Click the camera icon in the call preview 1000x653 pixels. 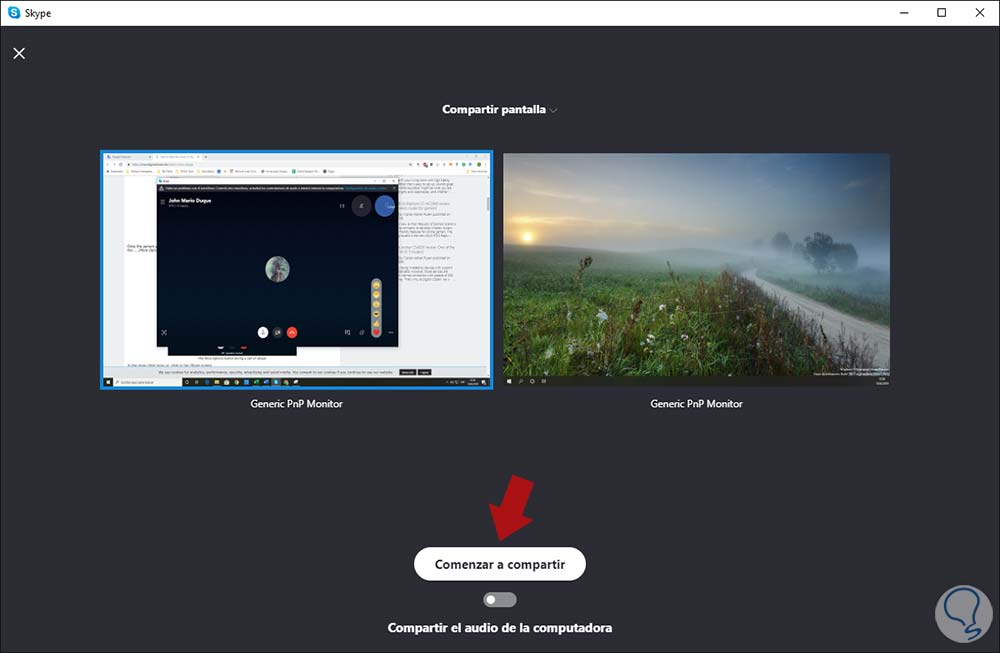point(278,332)
